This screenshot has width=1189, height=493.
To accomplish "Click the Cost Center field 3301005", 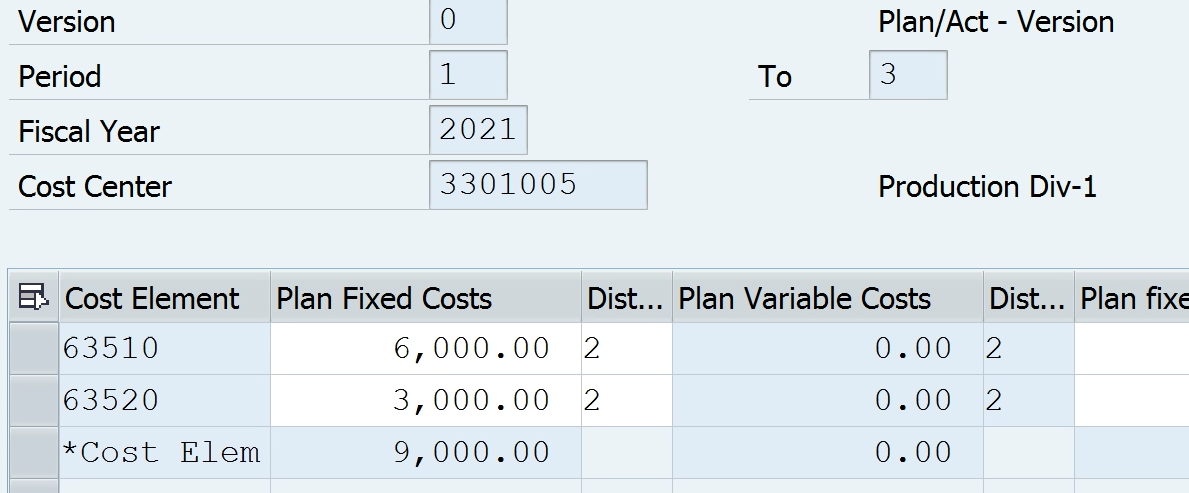I will point(537,185).
